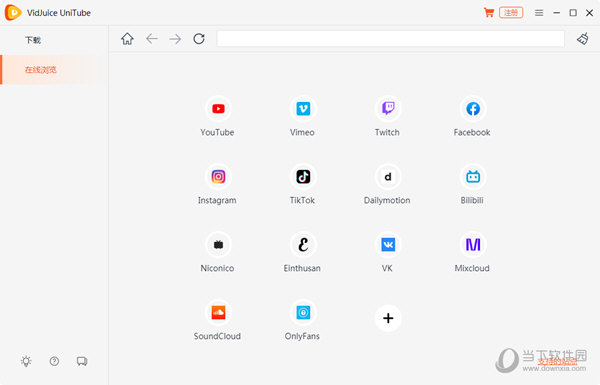600x385 pixels.
Task: Open the Bilibili site shortcut
Action: (473, 177)
